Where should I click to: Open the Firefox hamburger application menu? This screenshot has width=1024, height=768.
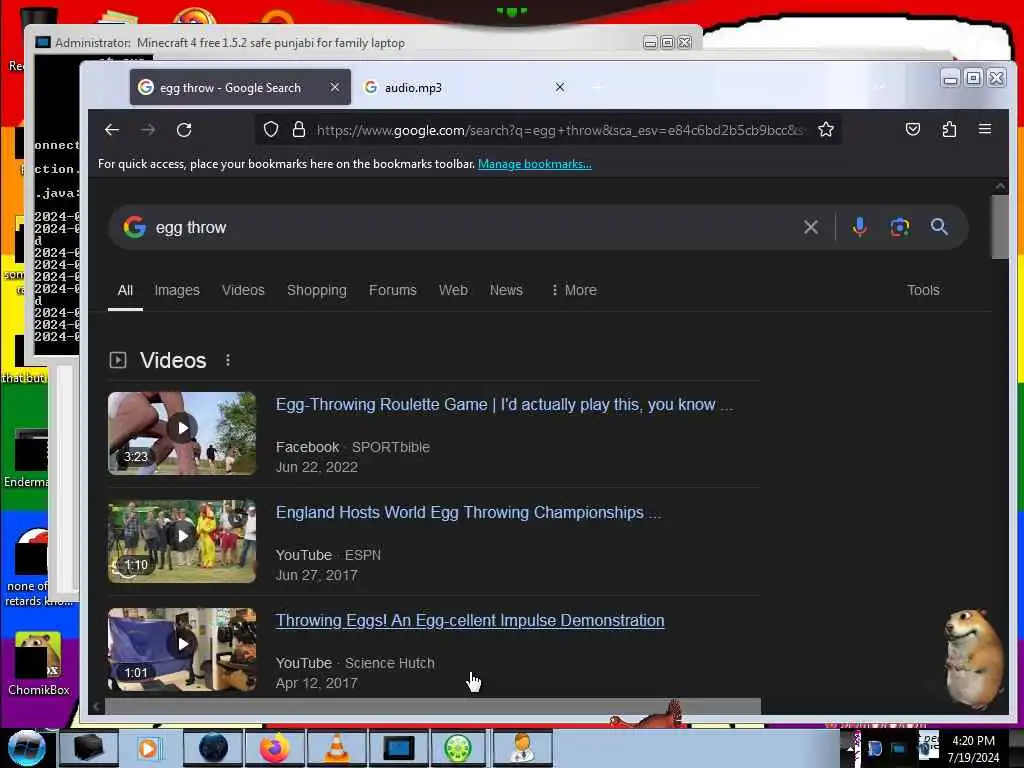pyautogui.click(x=985, y=129)
